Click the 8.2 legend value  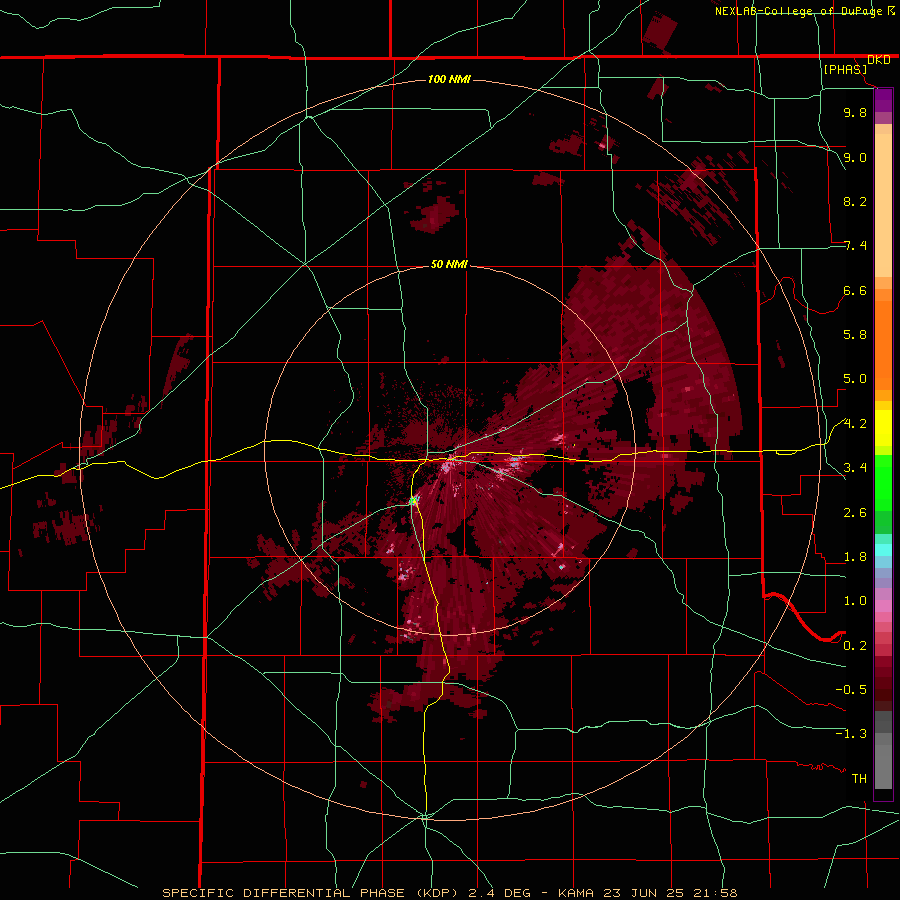855,201
